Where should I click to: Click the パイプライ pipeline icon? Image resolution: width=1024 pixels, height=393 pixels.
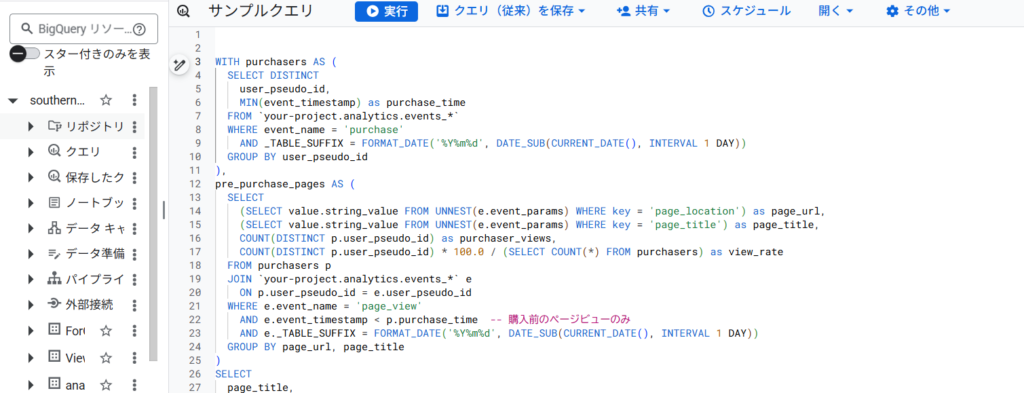[55, 279]
